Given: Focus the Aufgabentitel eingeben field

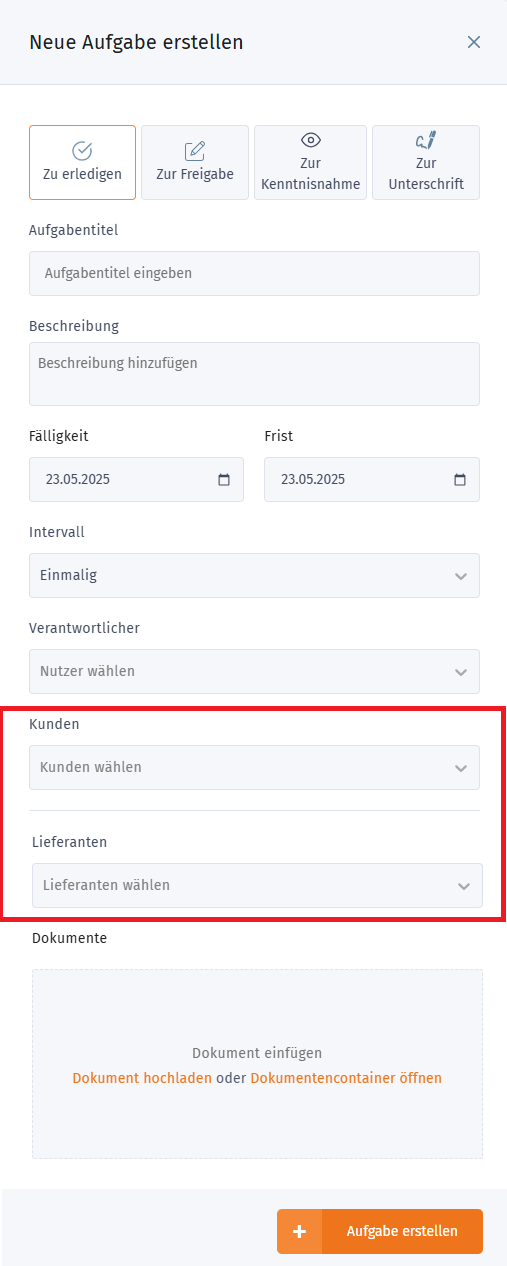Looking at the screenshot, I should coord(254,273).
